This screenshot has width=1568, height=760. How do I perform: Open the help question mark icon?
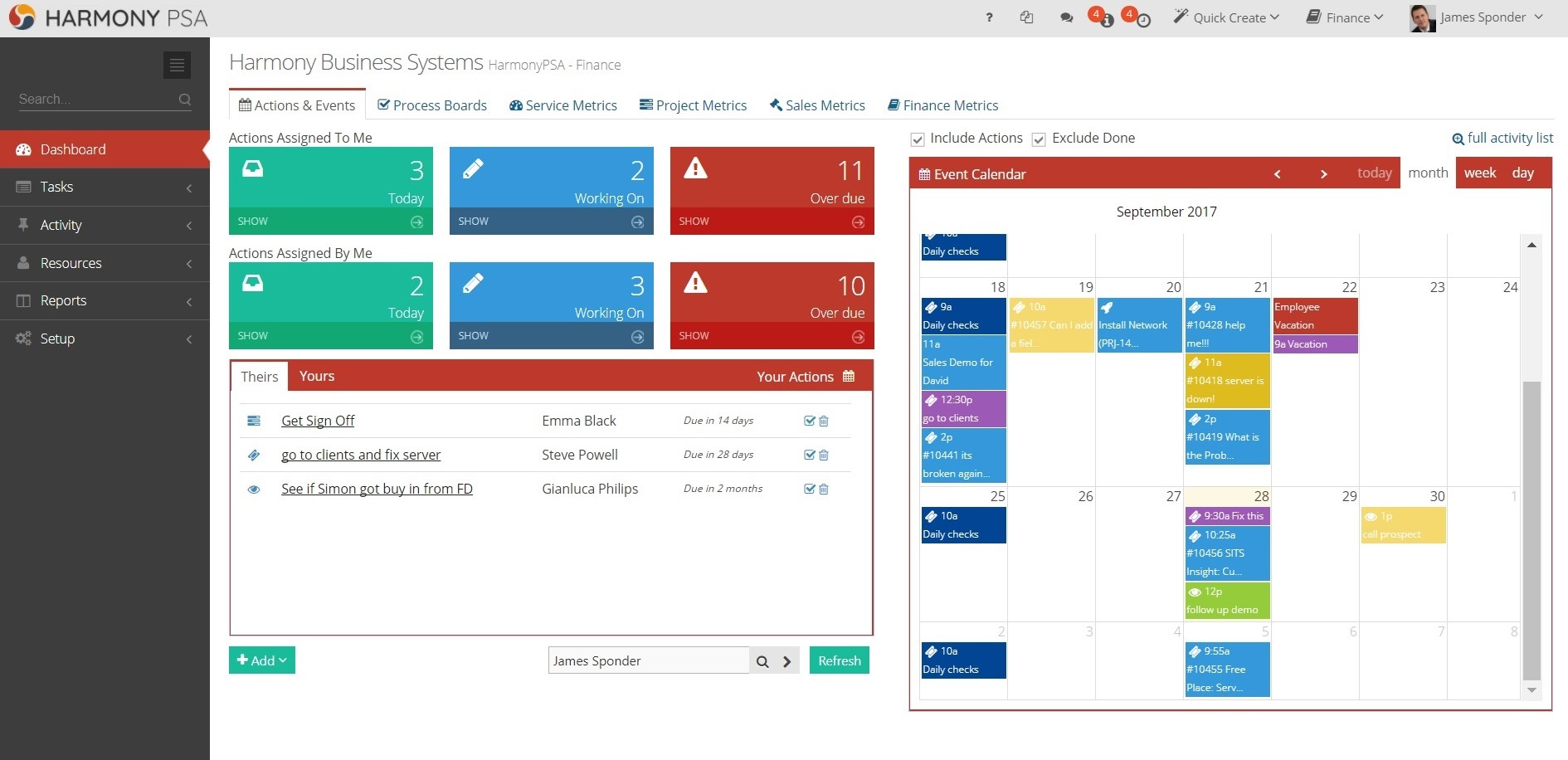(989, 17)
